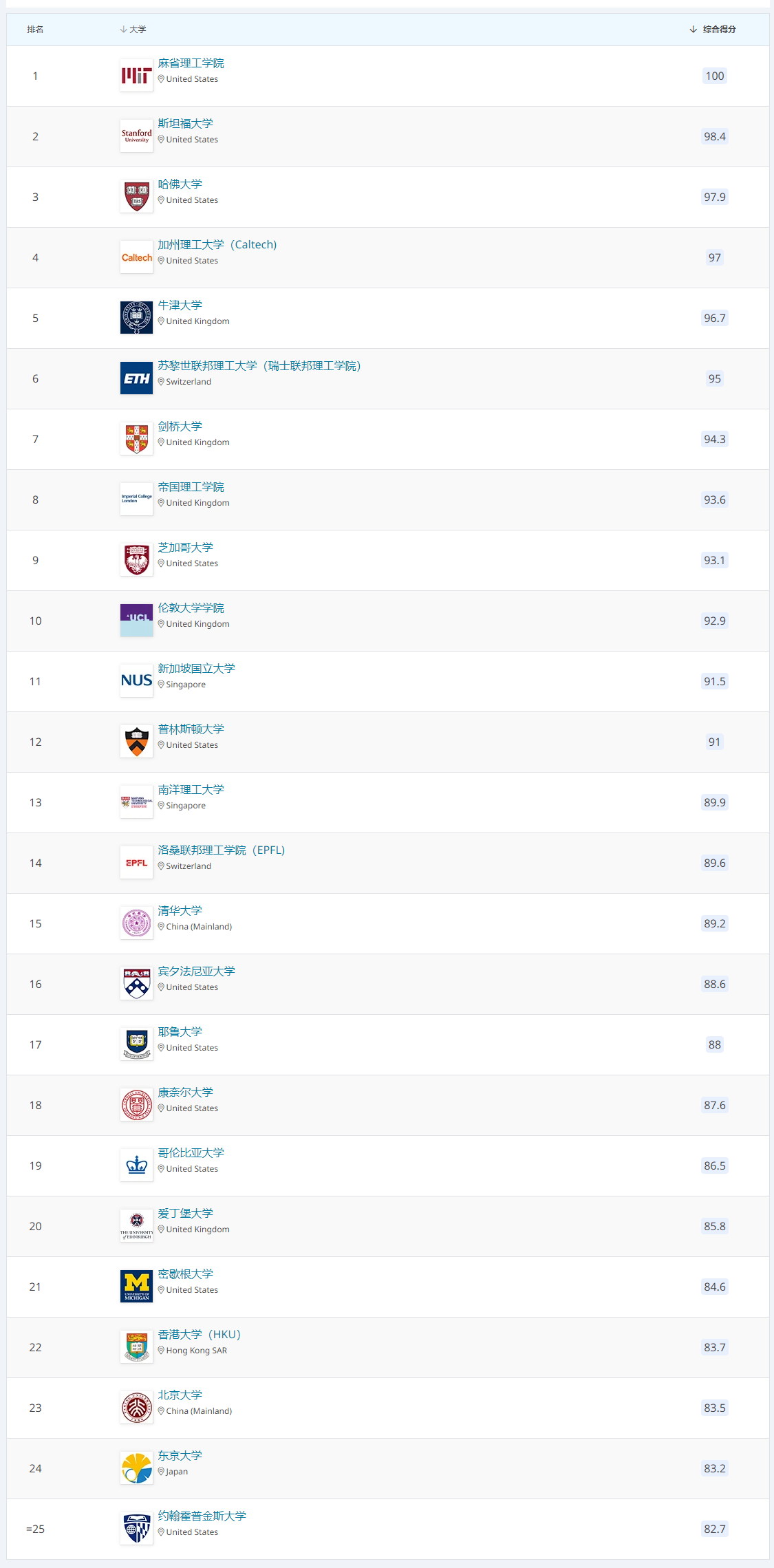Click the EPFL logo icon
The height and width of the screenshot is (1568, 774).
[x=136, y=863]
